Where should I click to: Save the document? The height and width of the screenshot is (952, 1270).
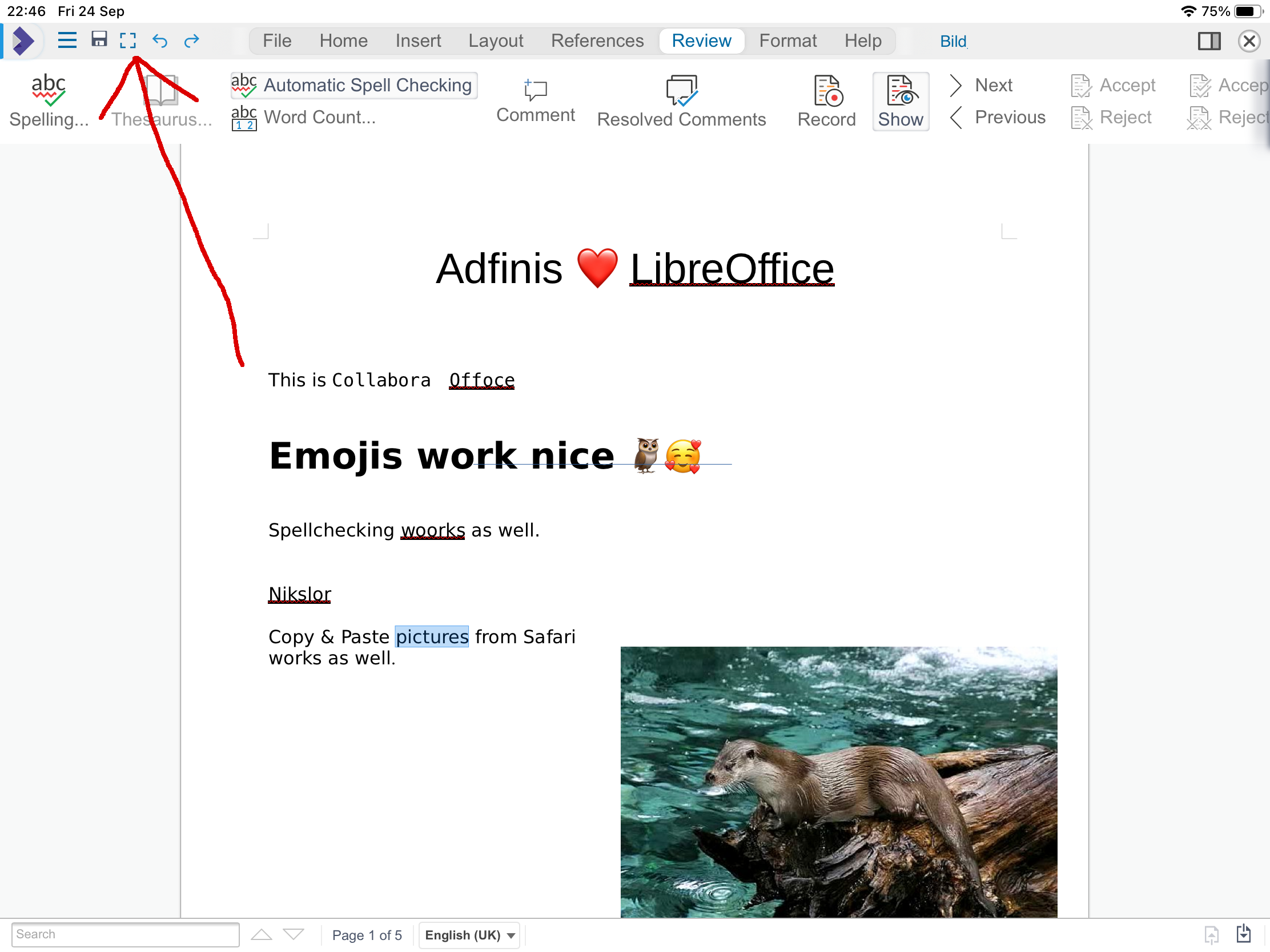(99, 40)
